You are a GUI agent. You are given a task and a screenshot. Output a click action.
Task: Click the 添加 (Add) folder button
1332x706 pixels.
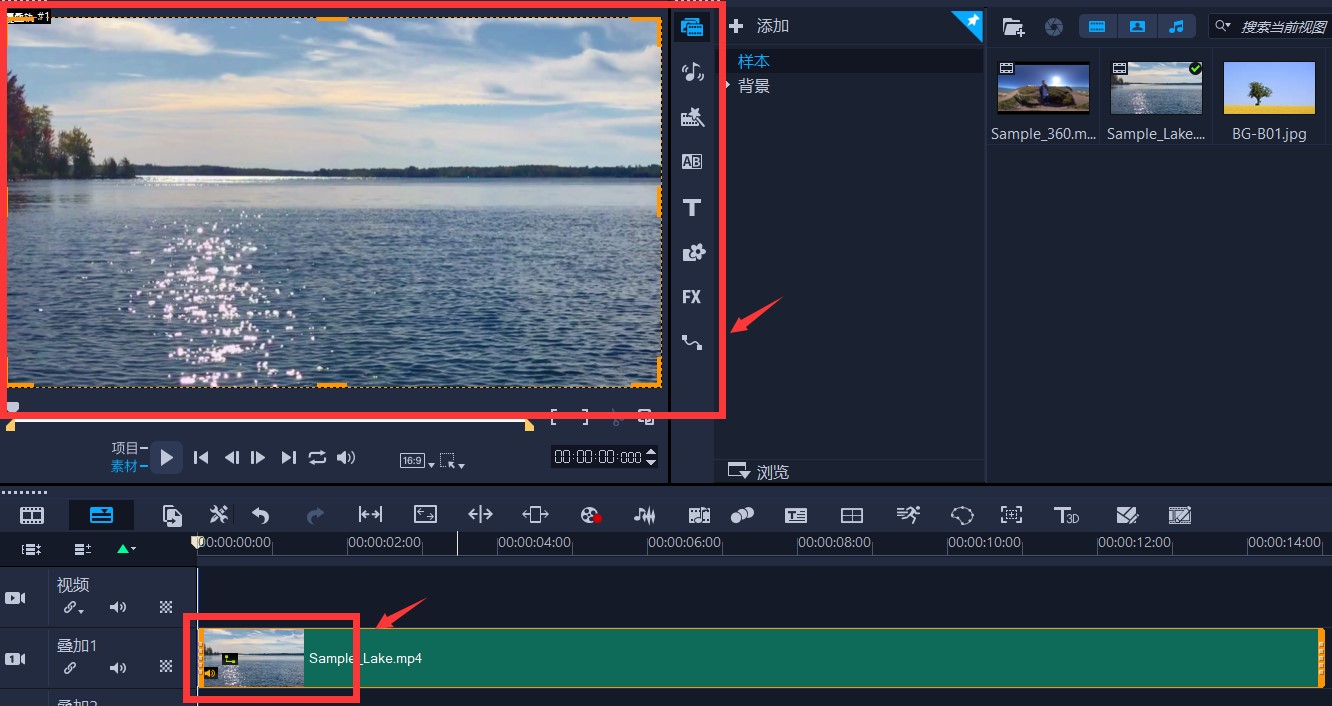(760, 26)
